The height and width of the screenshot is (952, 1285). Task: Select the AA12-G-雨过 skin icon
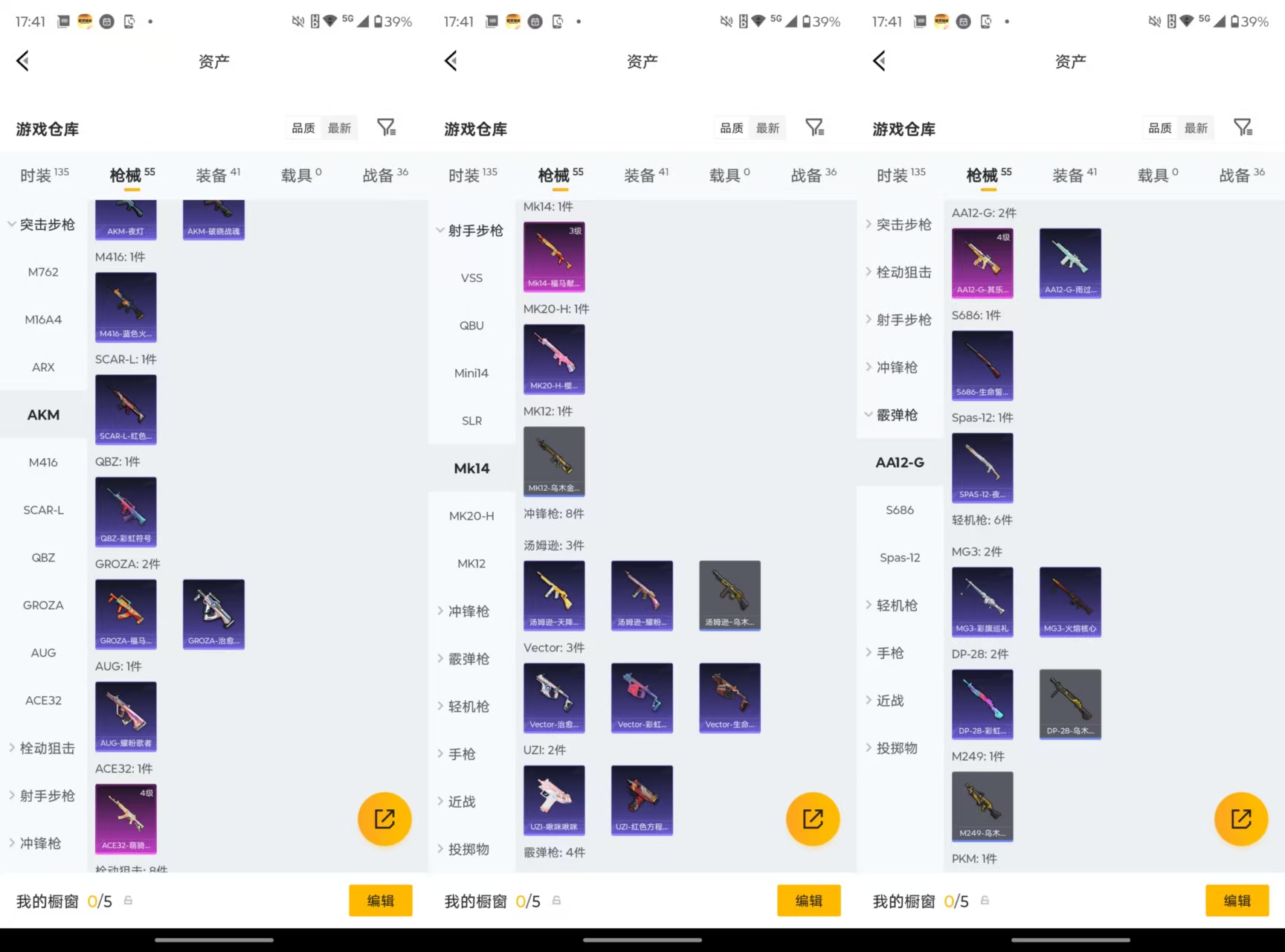click(x=1070, y=263)
